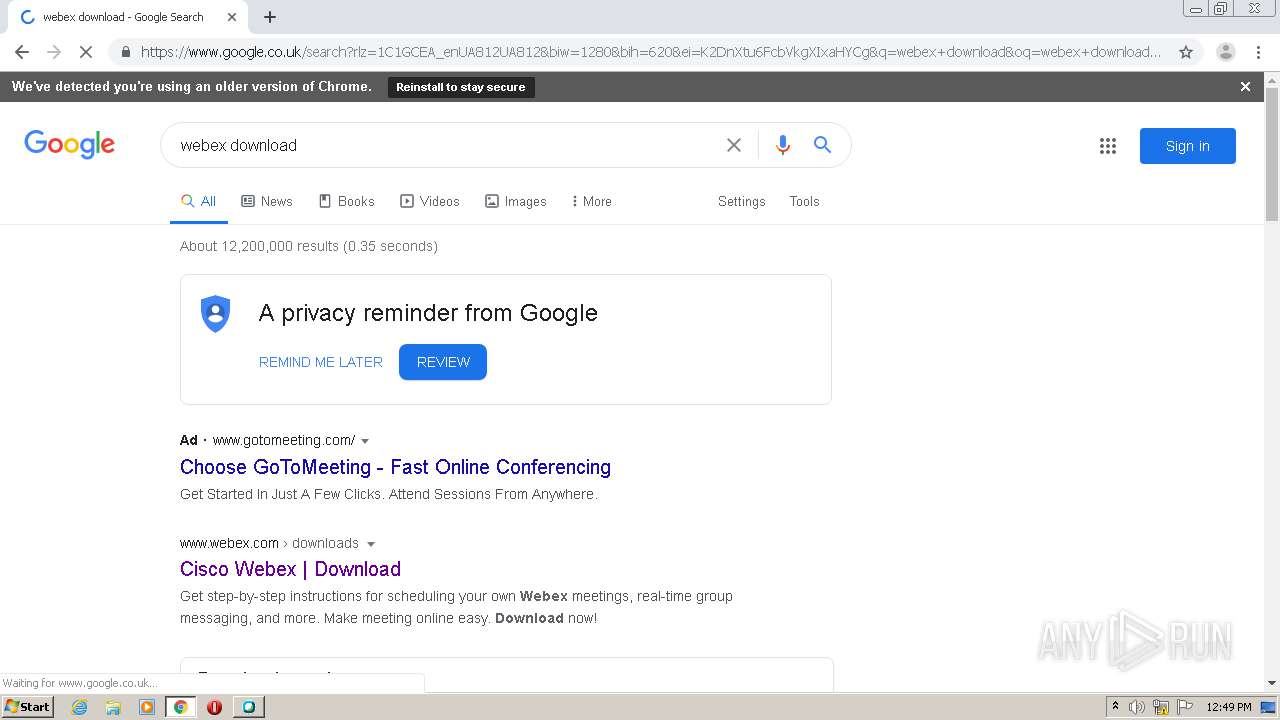The height and width of the screenshot is (720, 1280).
Task: Click Reinstall to stay secure button
Action: [x=461, y=87]
